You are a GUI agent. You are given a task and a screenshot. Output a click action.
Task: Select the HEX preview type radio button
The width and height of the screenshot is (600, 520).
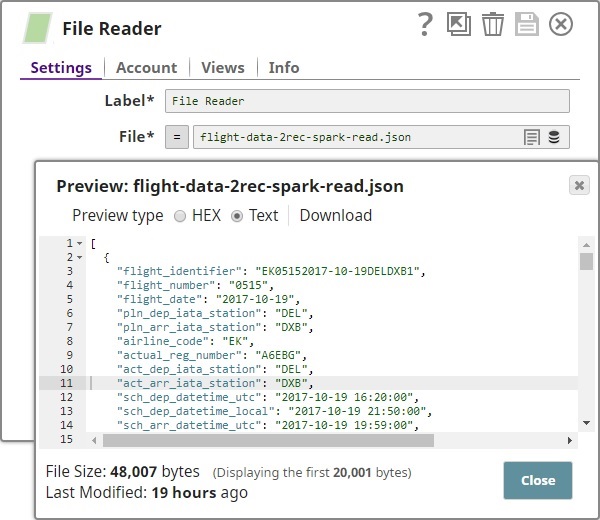pyautogui.click(x=180, y=216)
